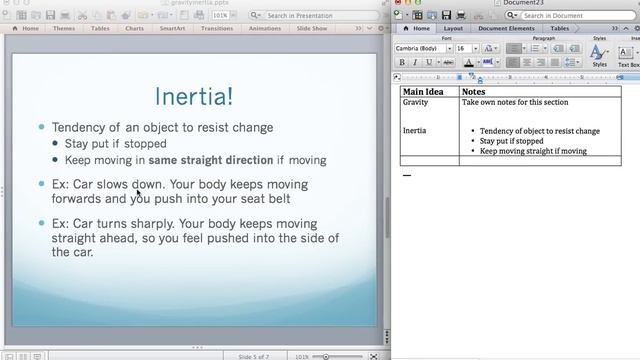Open Charts tab in PowerPoint
This screenshot has height=360, width=640.
click(x=134, y=28)
